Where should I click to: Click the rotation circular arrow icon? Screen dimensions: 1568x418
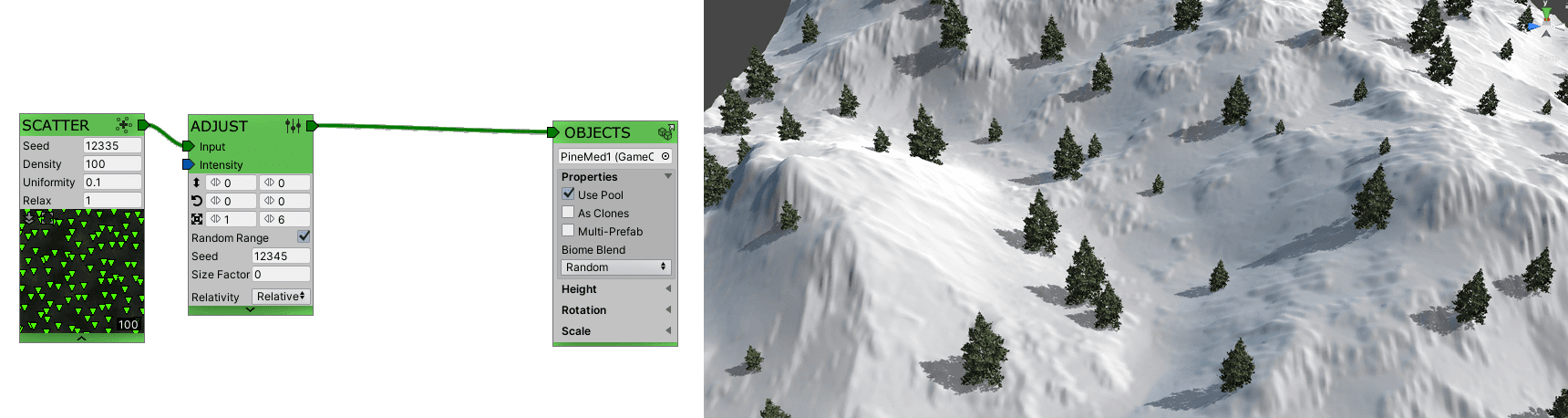(196, 201)
